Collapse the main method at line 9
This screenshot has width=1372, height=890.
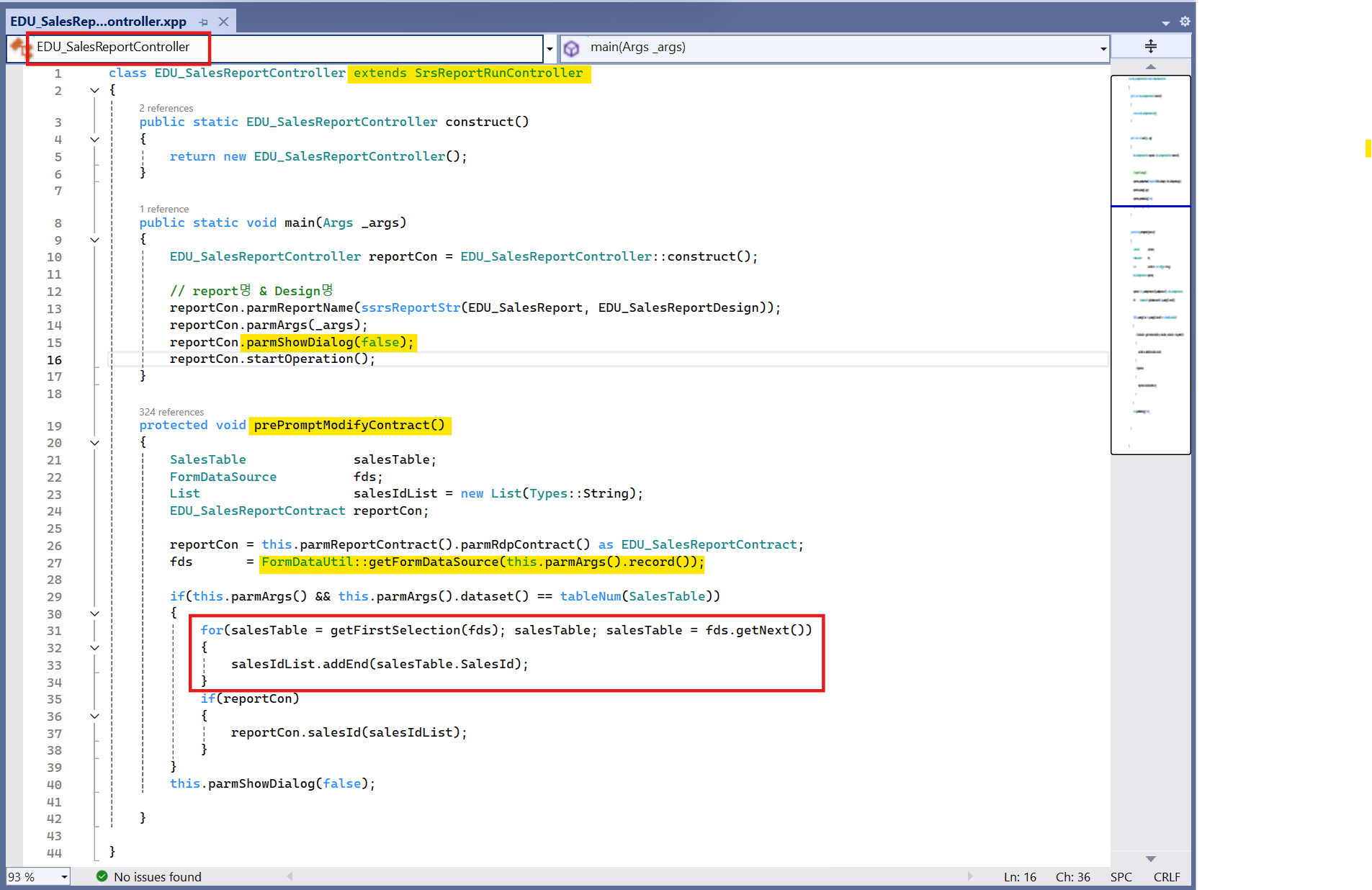click(94, 240)
